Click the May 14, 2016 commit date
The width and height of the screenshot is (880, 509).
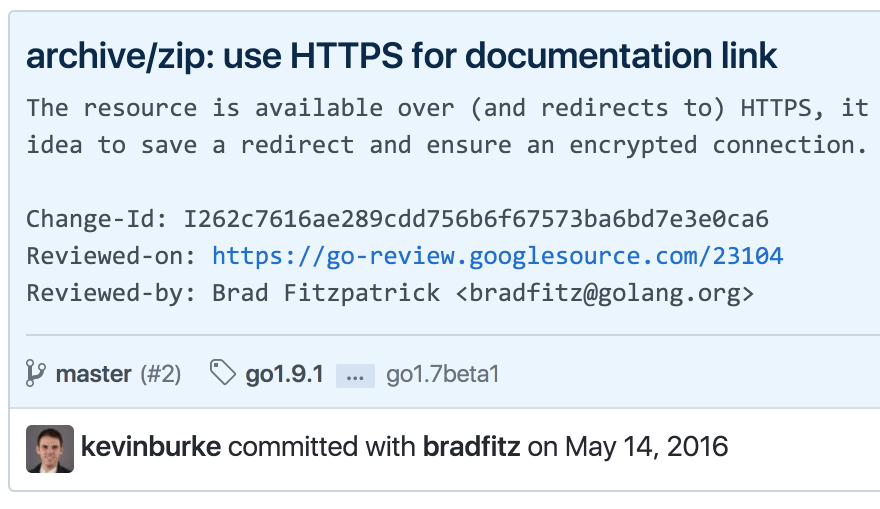click(x=647, y=447)
